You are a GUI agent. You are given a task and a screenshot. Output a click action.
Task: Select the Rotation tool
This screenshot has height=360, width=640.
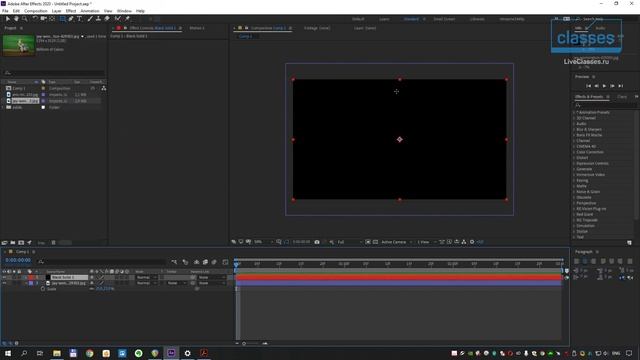tap(35, 19)
